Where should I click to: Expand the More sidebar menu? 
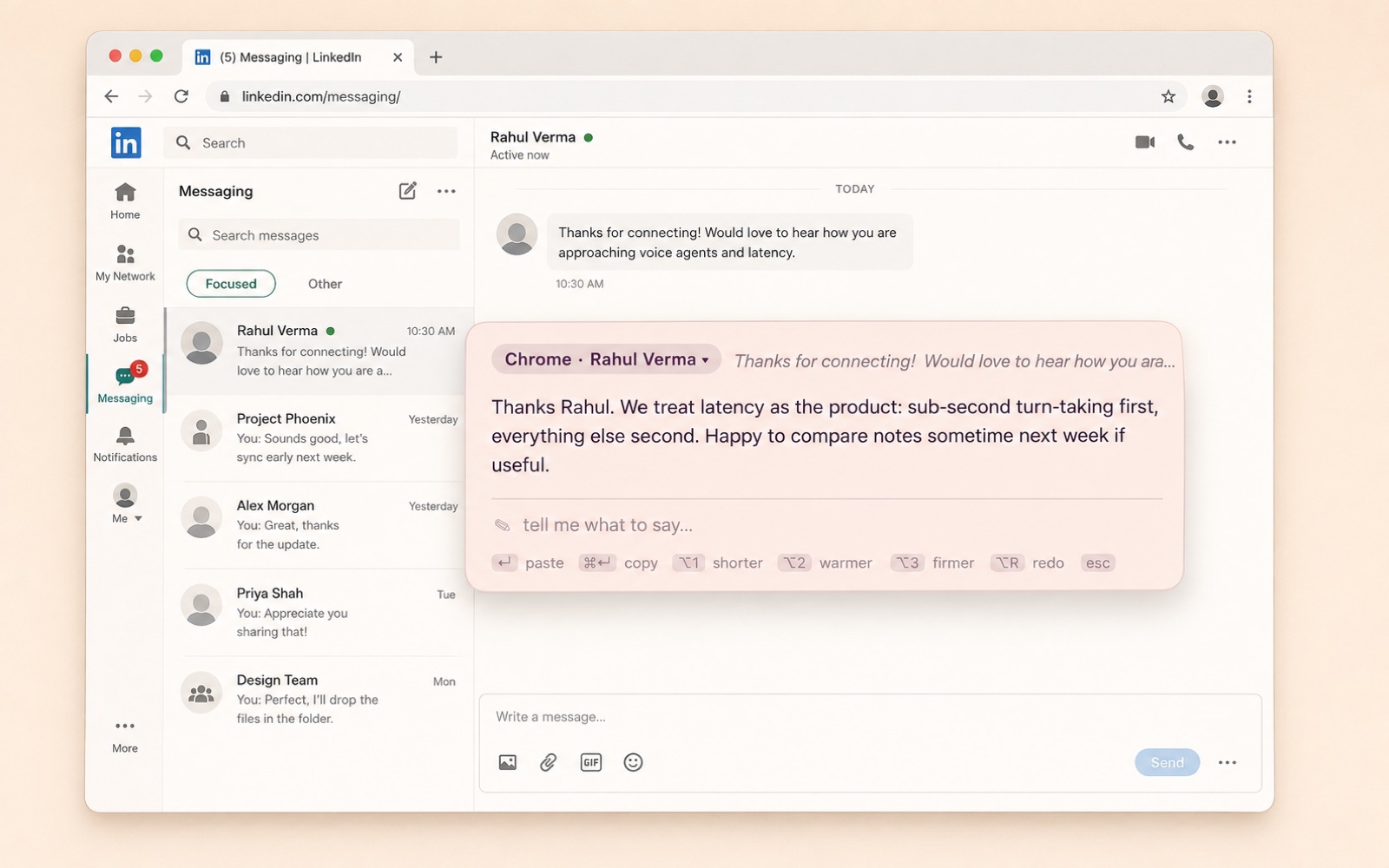[x=125, y=735]
